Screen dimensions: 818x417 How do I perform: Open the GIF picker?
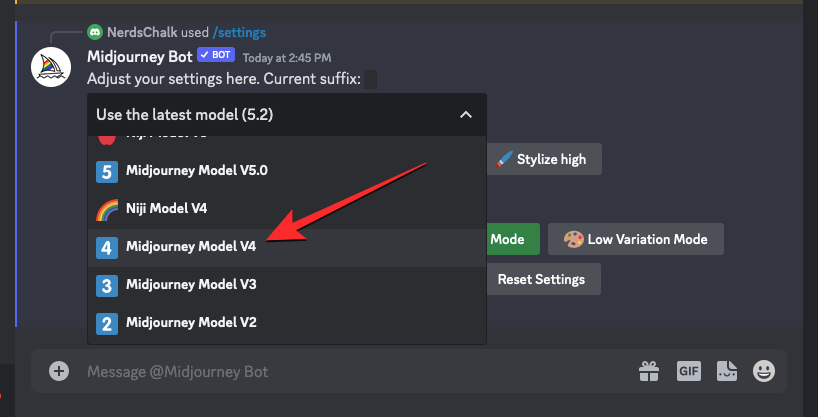[x=689, y=371]
